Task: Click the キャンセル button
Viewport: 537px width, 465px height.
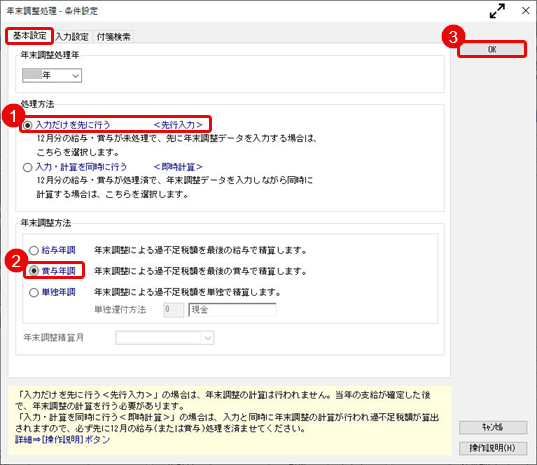Action: pyautogui.click(x=492, y=427)
